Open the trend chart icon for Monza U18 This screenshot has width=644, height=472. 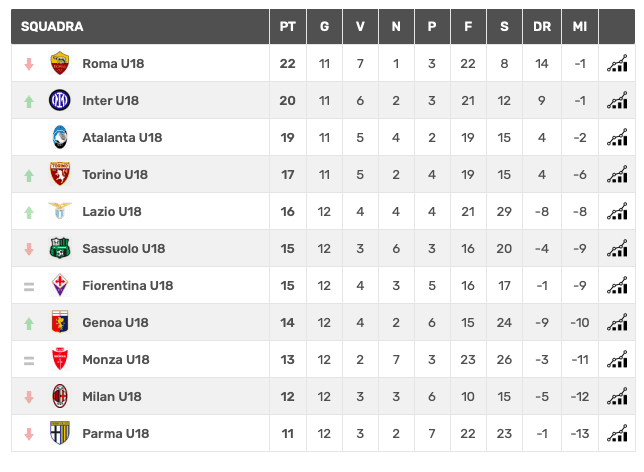coord(617,359)
